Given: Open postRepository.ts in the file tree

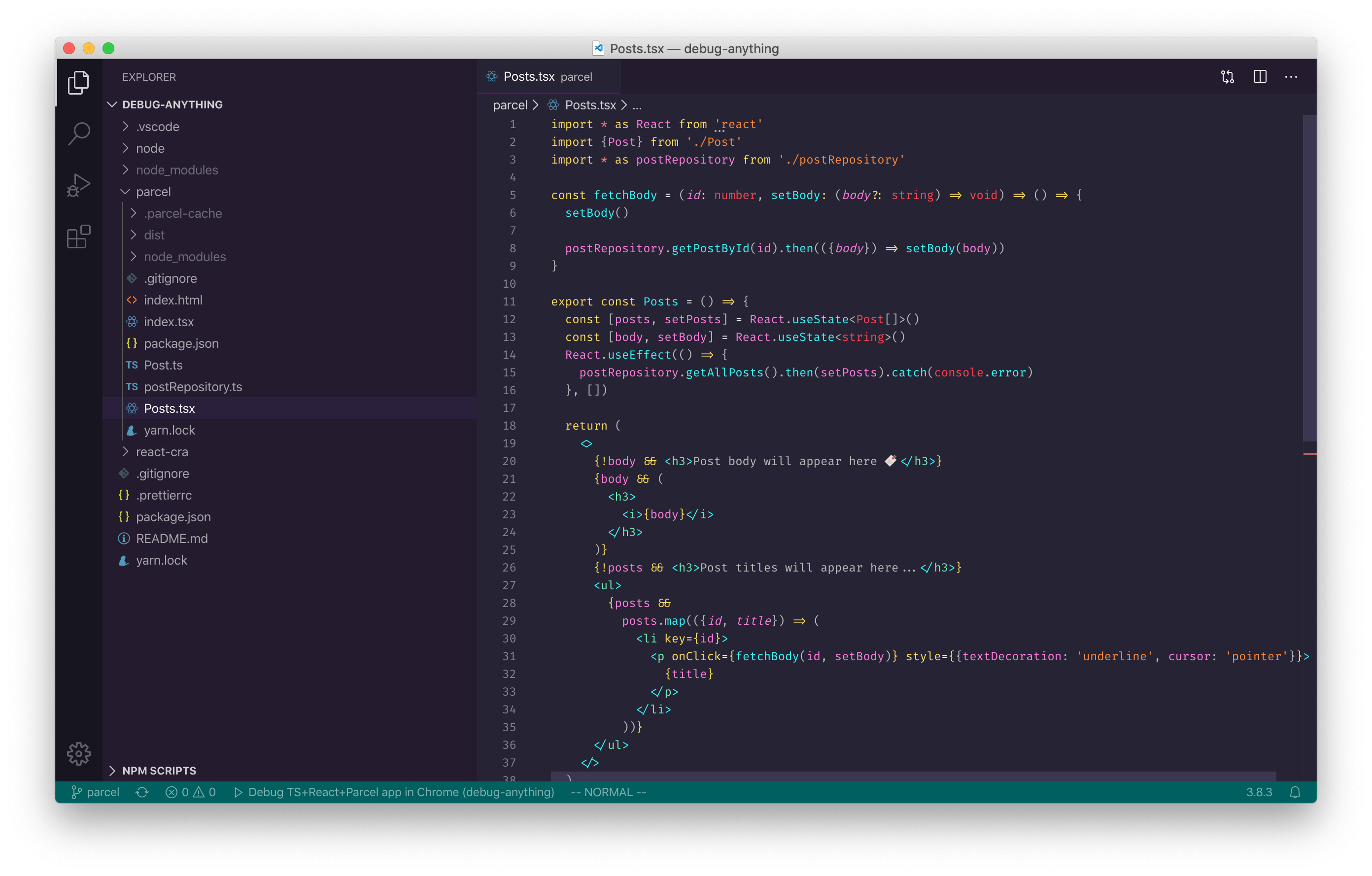Looking at the screenshot, I should click(193, 387).
